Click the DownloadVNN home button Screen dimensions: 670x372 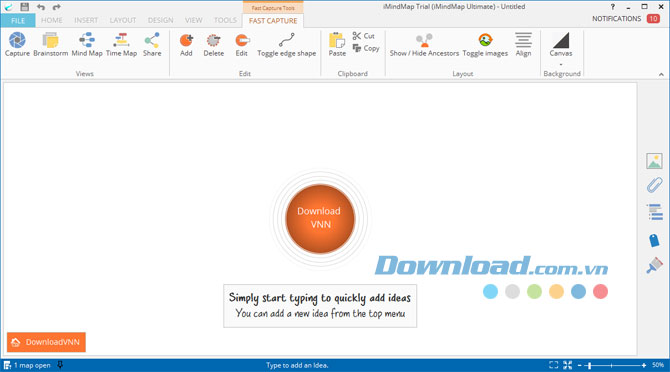coord(46,342)
